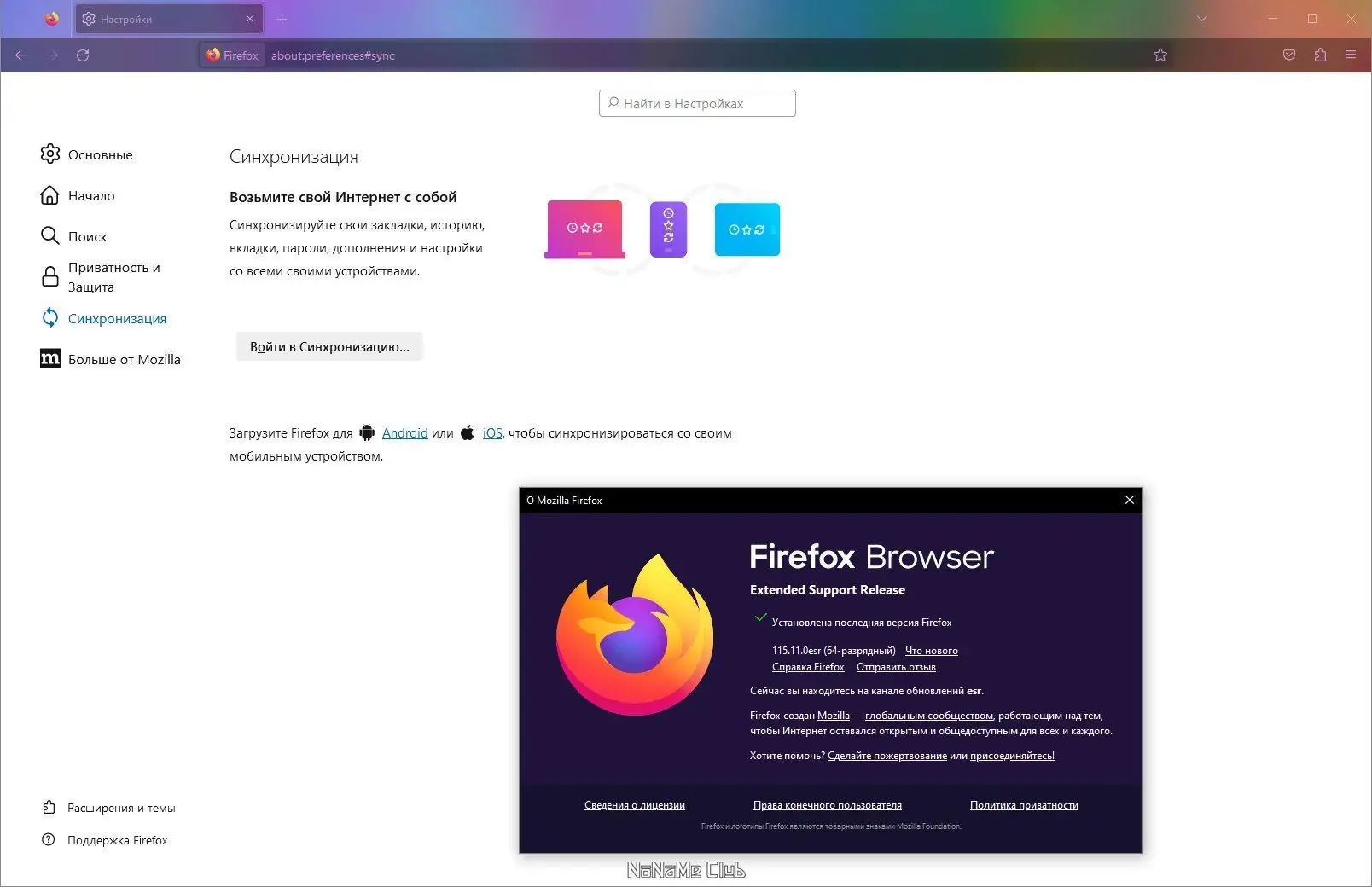
Task: Click the puzzle icon beside Расширения и темы
Action: pyautogui.click(x=49, y=807)
